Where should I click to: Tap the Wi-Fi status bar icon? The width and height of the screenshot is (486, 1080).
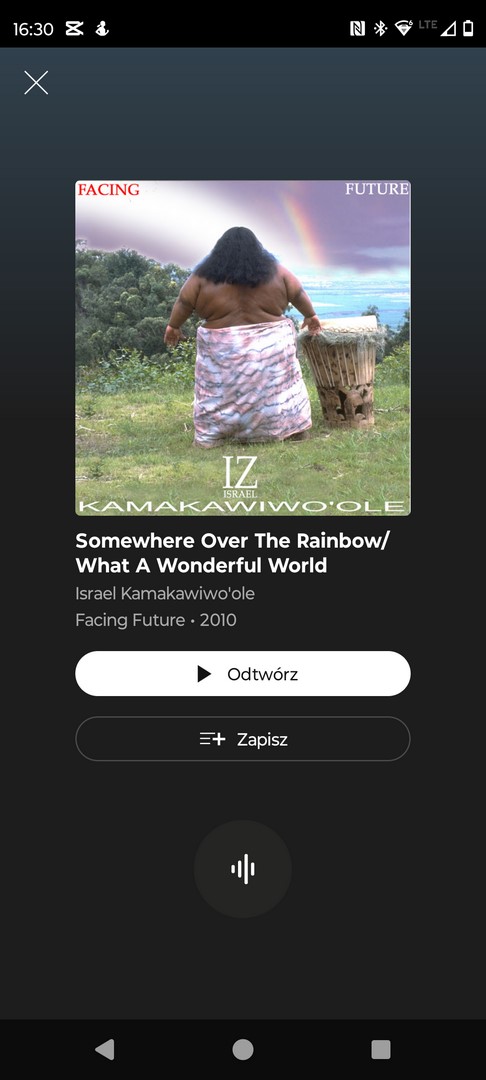click(403, 28)
